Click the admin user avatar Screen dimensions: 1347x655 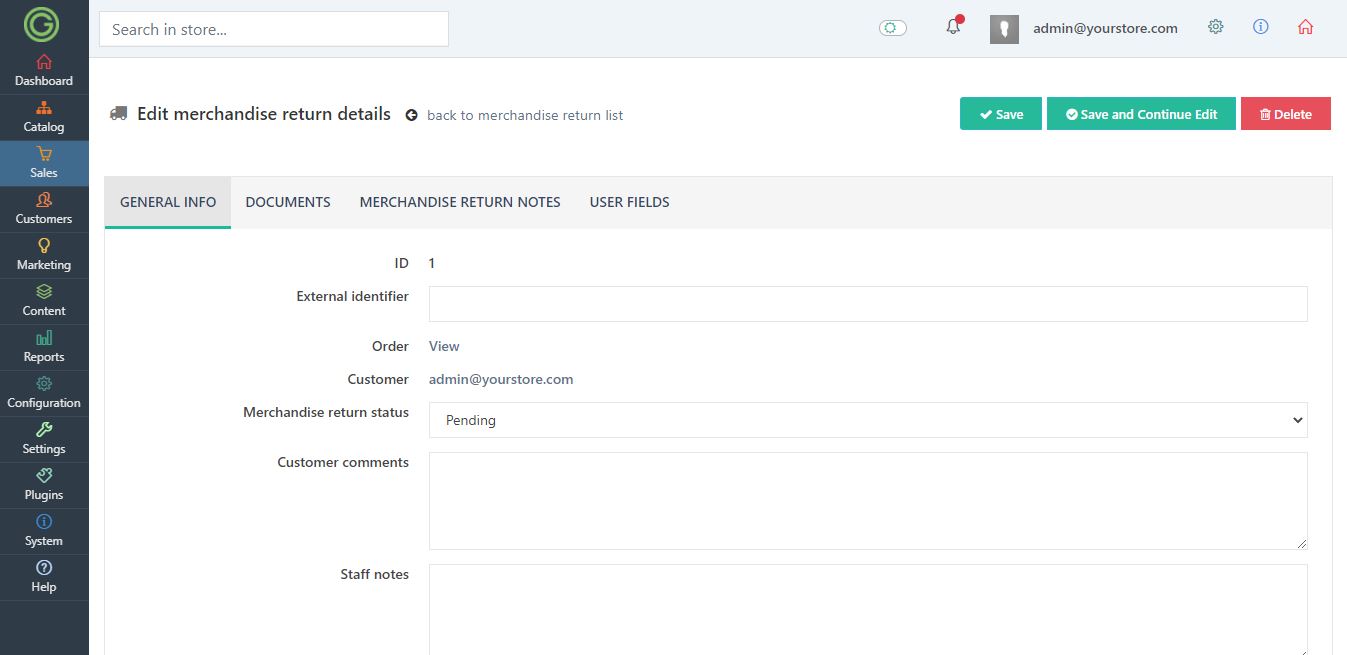[x=1004, y=29]
